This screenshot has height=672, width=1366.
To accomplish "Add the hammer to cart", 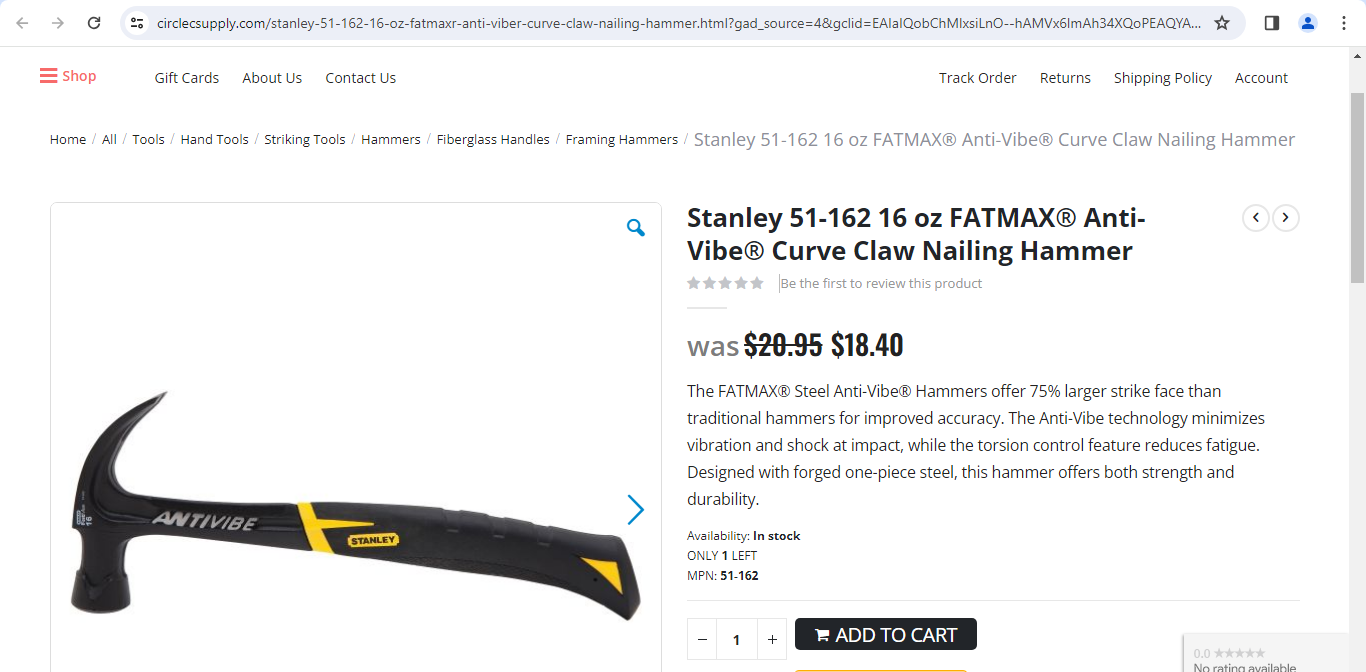I will pyautogui.click(x=886, y=634).
